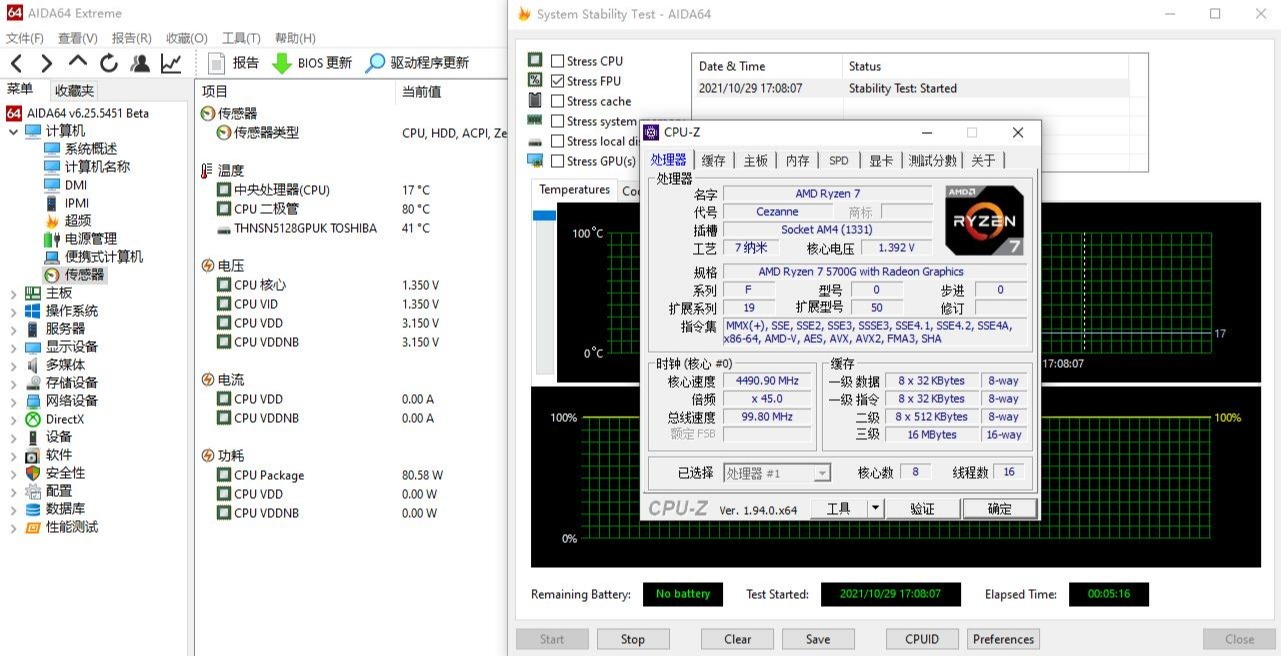1281x656 pixels.
Task: Click the Refresh icon in AIDA64 toolbar
Action: point(108,61)
